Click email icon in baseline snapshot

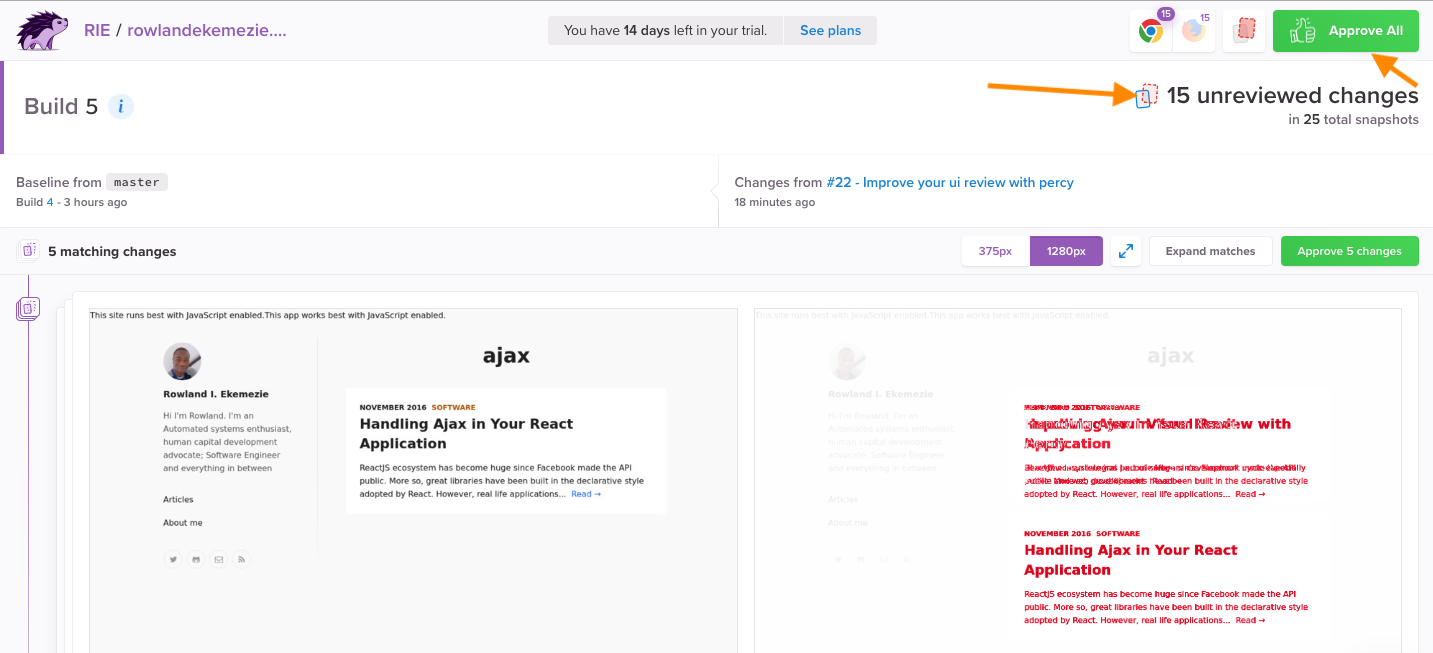click(219, 559)
